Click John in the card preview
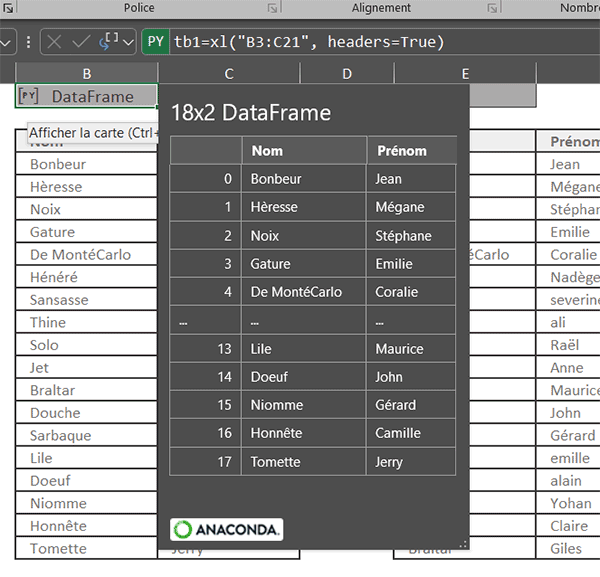Image resolution: width=600 pixels, height=577 pixels. pyautogui.click(x=388, y=377)
